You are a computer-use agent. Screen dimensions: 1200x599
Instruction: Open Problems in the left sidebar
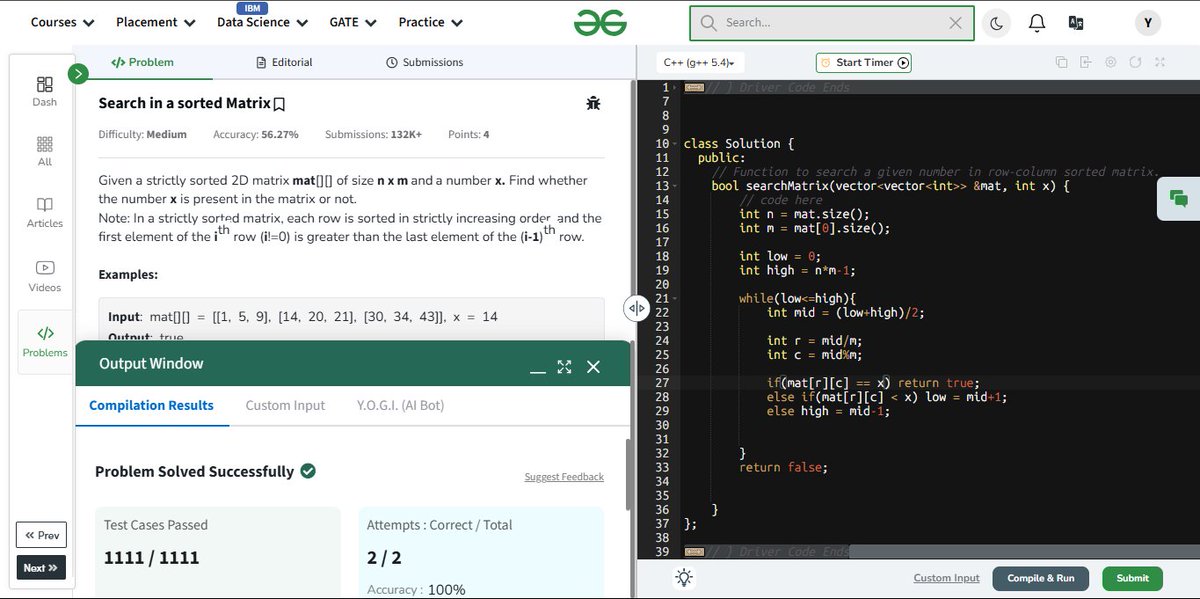click(x=45, y=341)
